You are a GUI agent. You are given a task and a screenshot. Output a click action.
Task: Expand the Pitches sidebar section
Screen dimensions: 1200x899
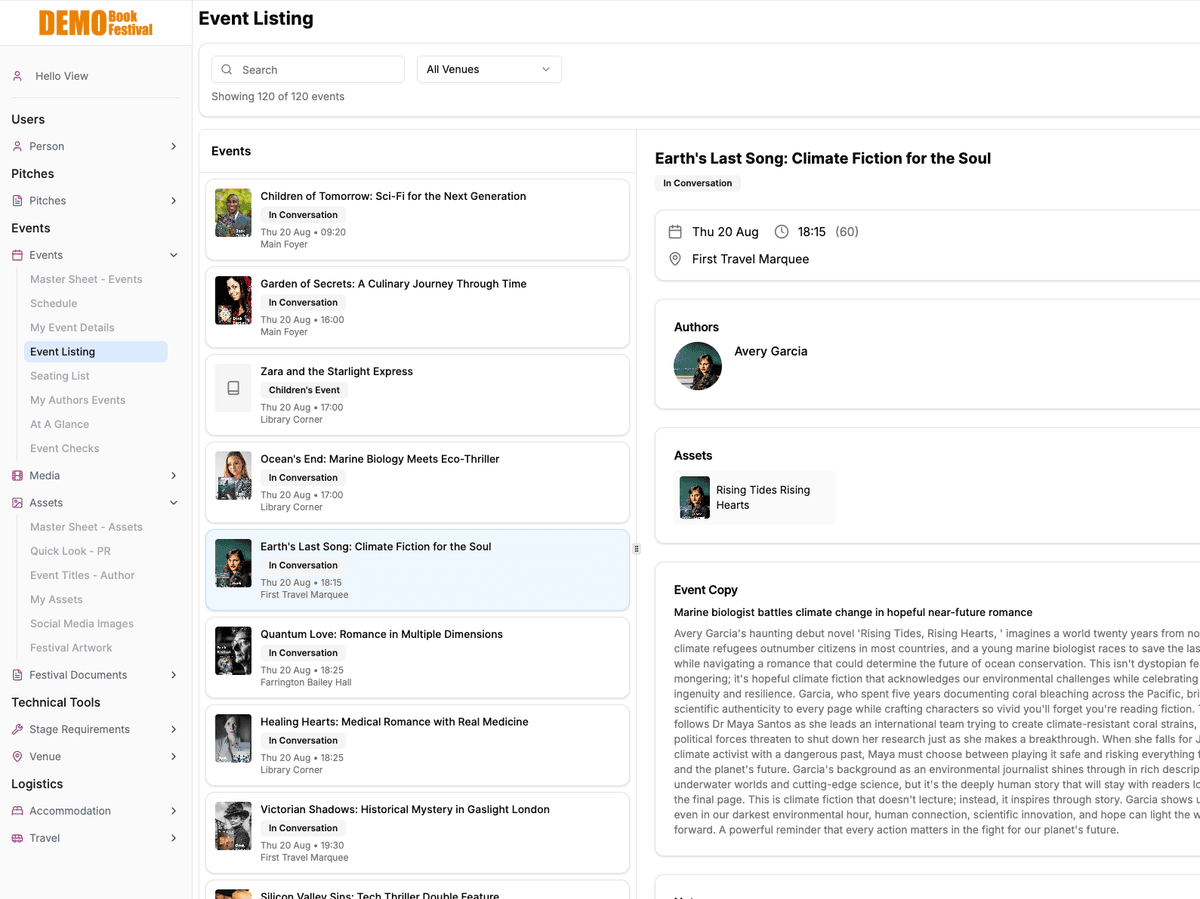[x=173, y=200]
